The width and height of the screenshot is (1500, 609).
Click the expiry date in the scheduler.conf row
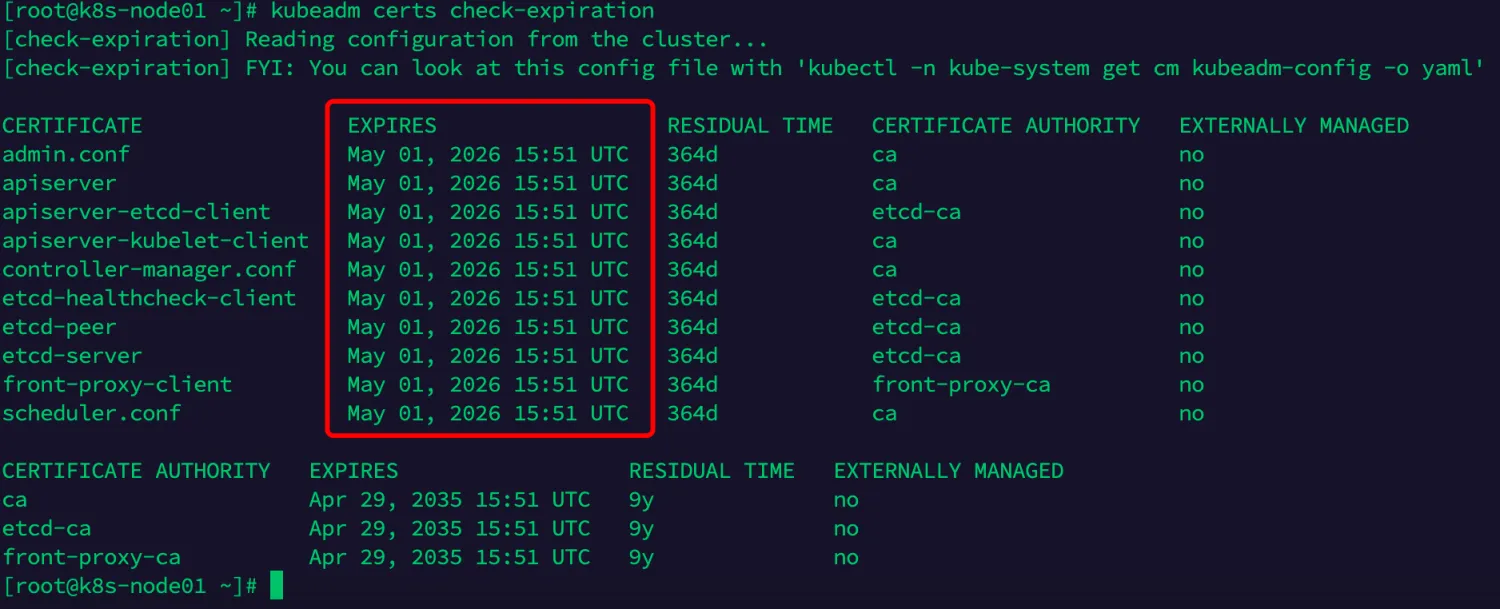(488, 413)
